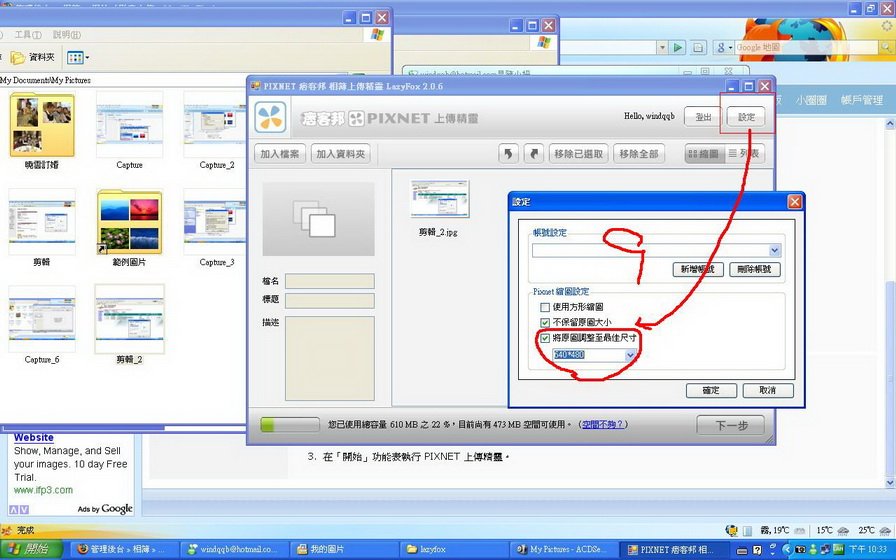Expand the 640*480 size dropdown

click(x=630, y=355)
